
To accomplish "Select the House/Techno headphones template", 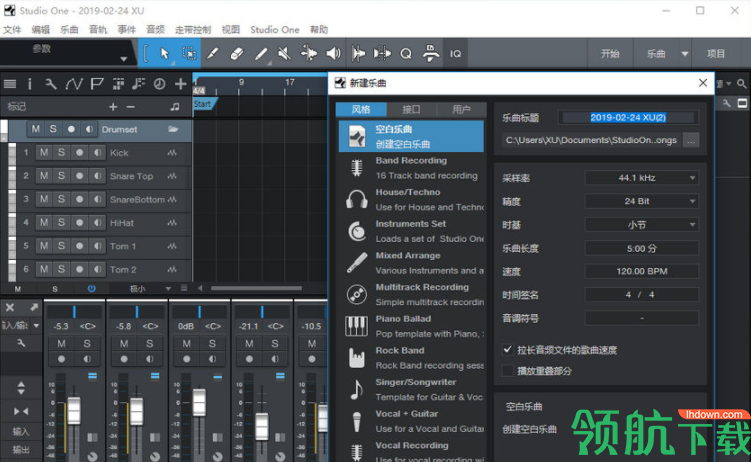I will pos(412,200).
